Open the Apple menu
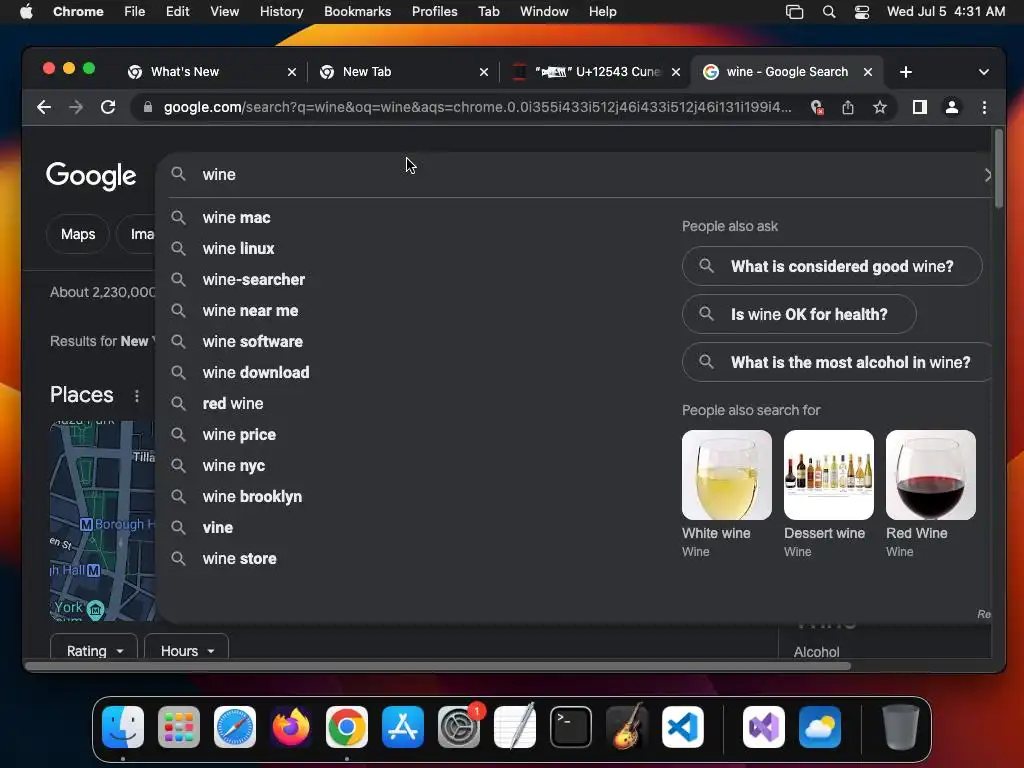Image resolution: width=1024 pixels, height=768 pixels. coord(26,12)
